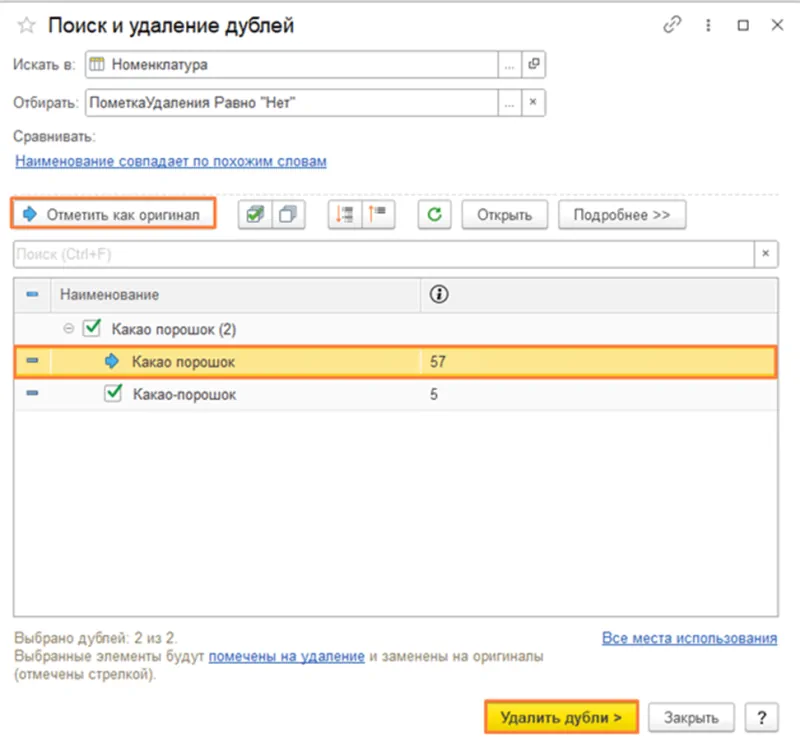Open Подробнее to show details
This screenshot has width=800, height=743.
[622, 213]
